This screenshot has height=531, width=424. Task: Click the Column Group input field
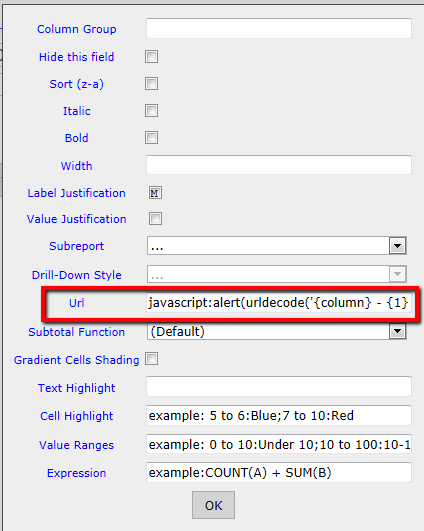click(279, 28)
